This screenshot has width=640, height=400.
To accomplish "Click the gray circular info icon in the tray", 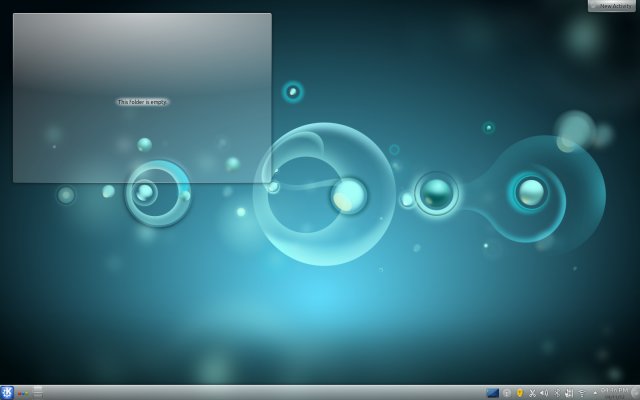I will pos(507,393).
